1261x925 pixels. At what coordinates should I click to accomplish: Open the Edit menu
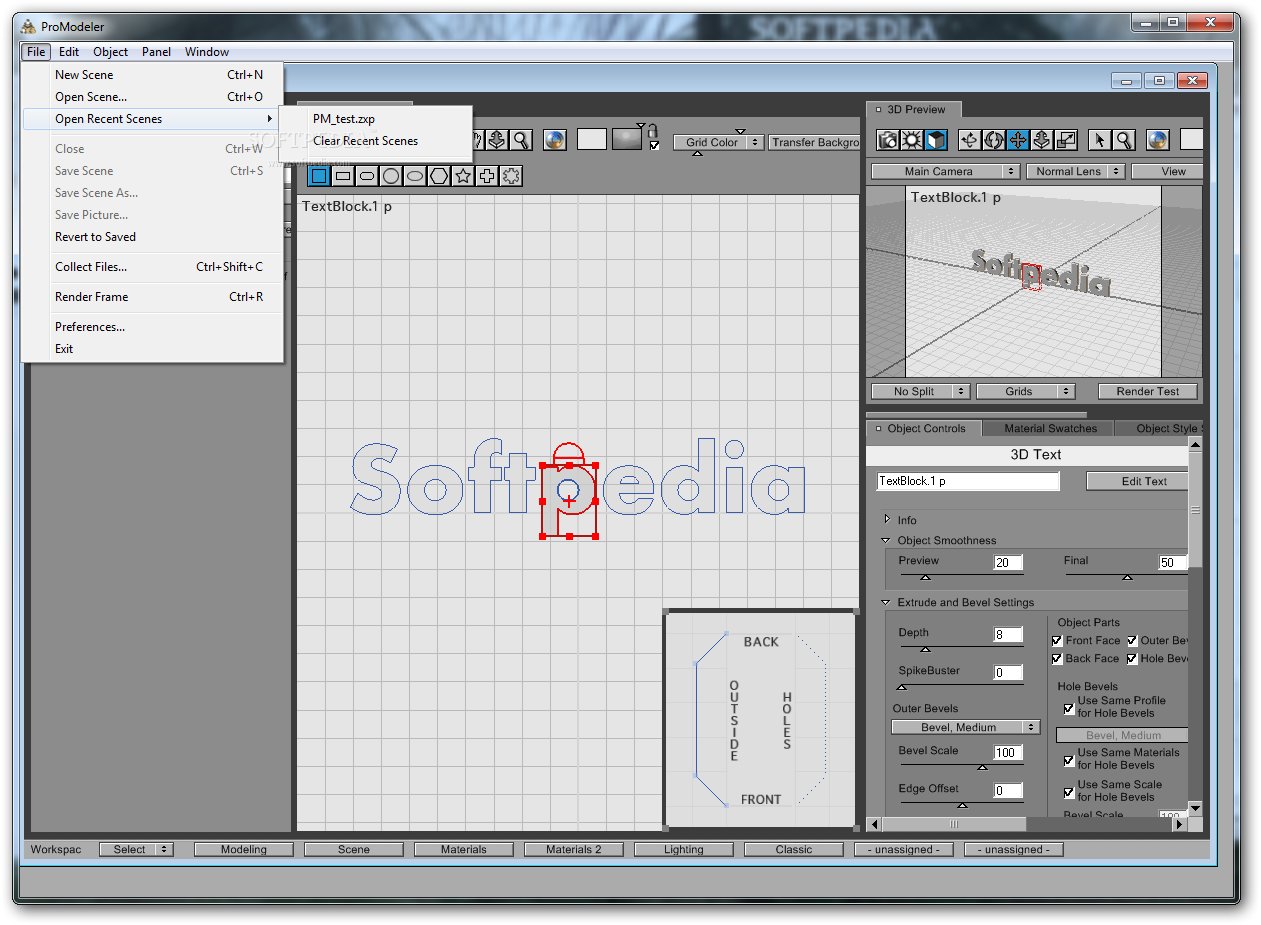coord(68,52)
